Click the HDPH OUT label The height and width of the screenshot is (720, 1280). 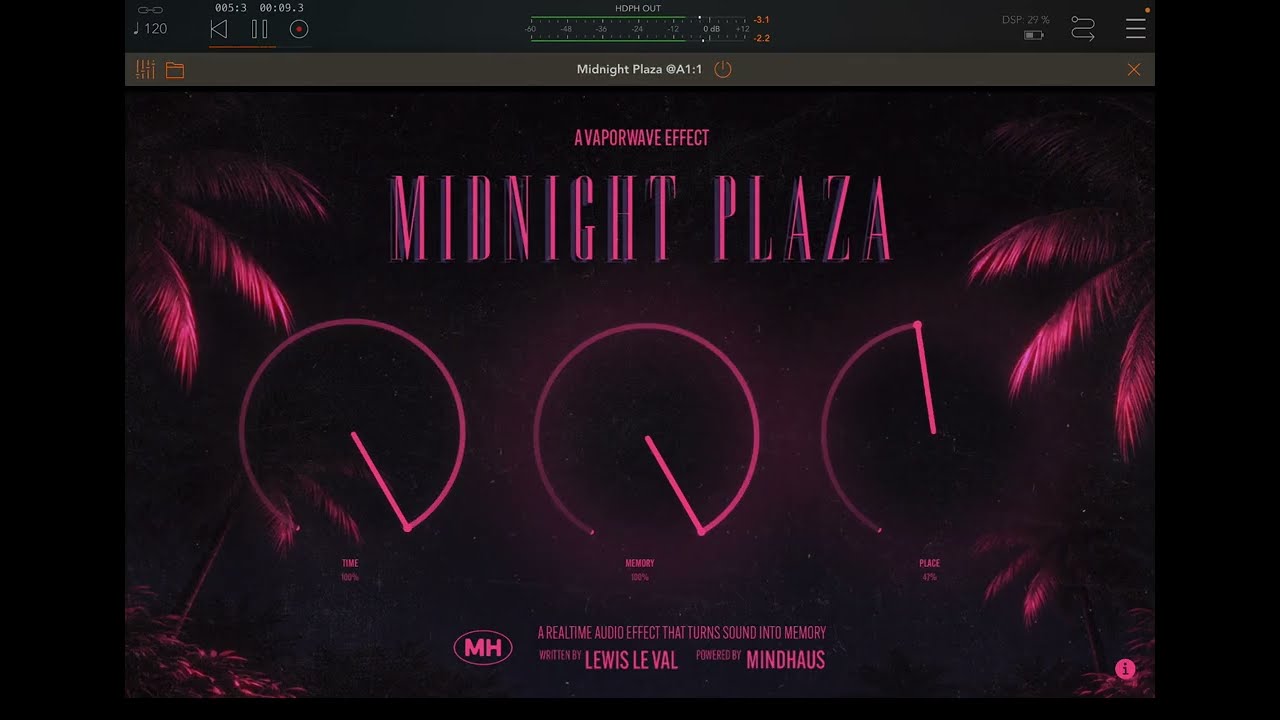click(638, 8)
